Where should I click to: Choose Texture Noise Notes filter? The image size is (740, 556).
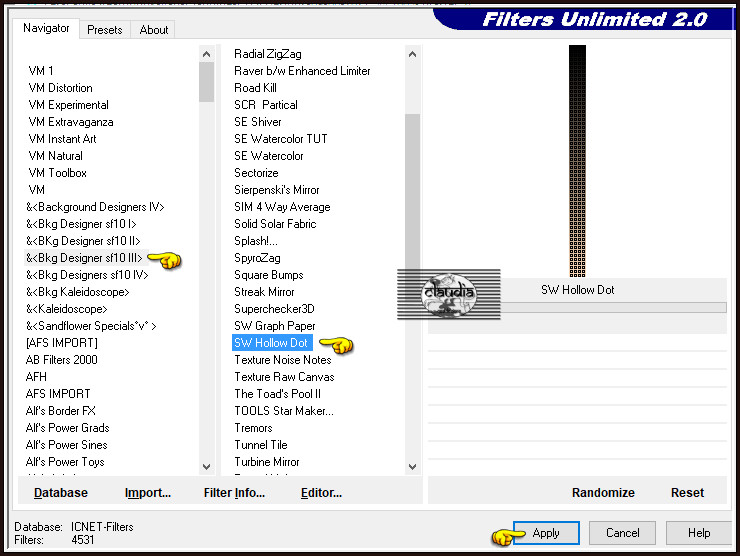[x=283, y=360]
